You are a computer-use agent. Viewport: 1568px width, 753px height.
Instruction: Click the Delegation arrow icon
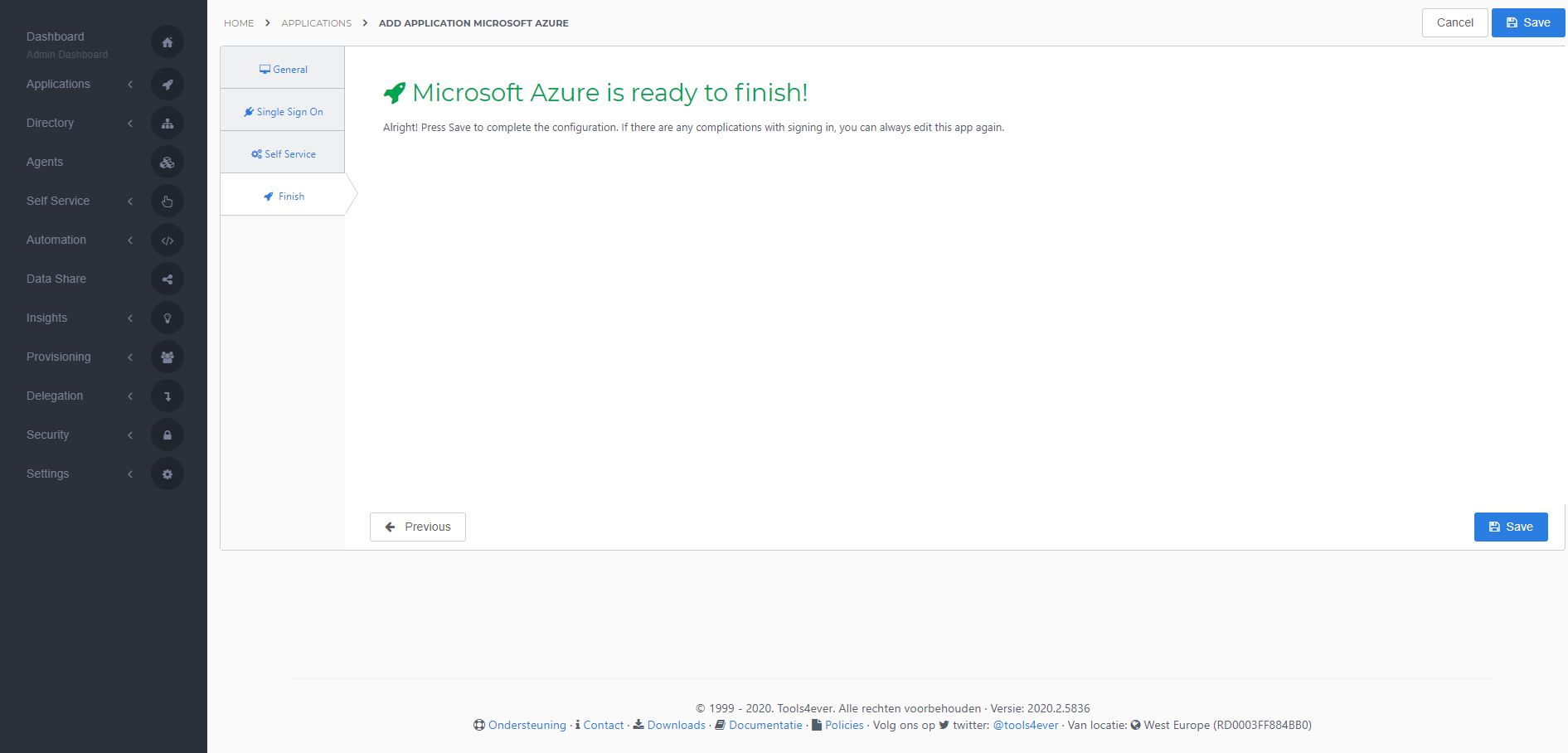[167, 396]
